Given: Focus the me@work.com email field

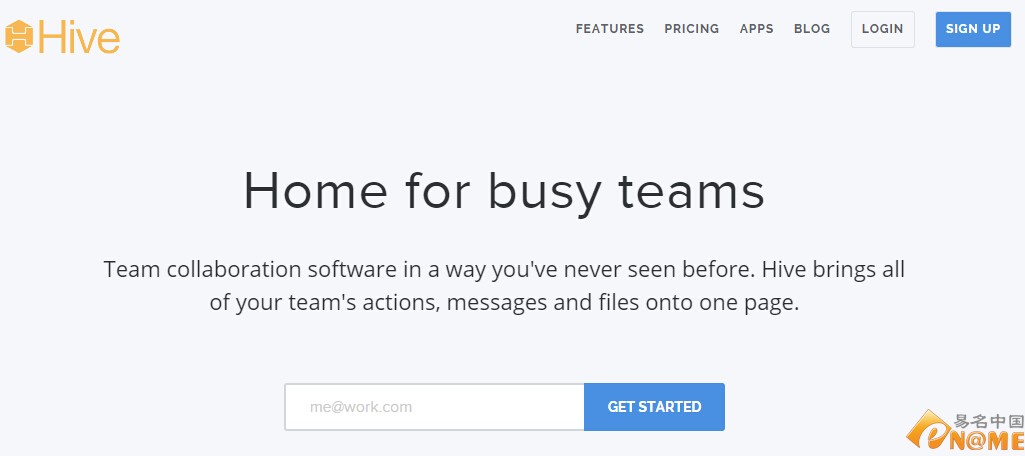Looking at the screenshot, I should coord(434,407).
